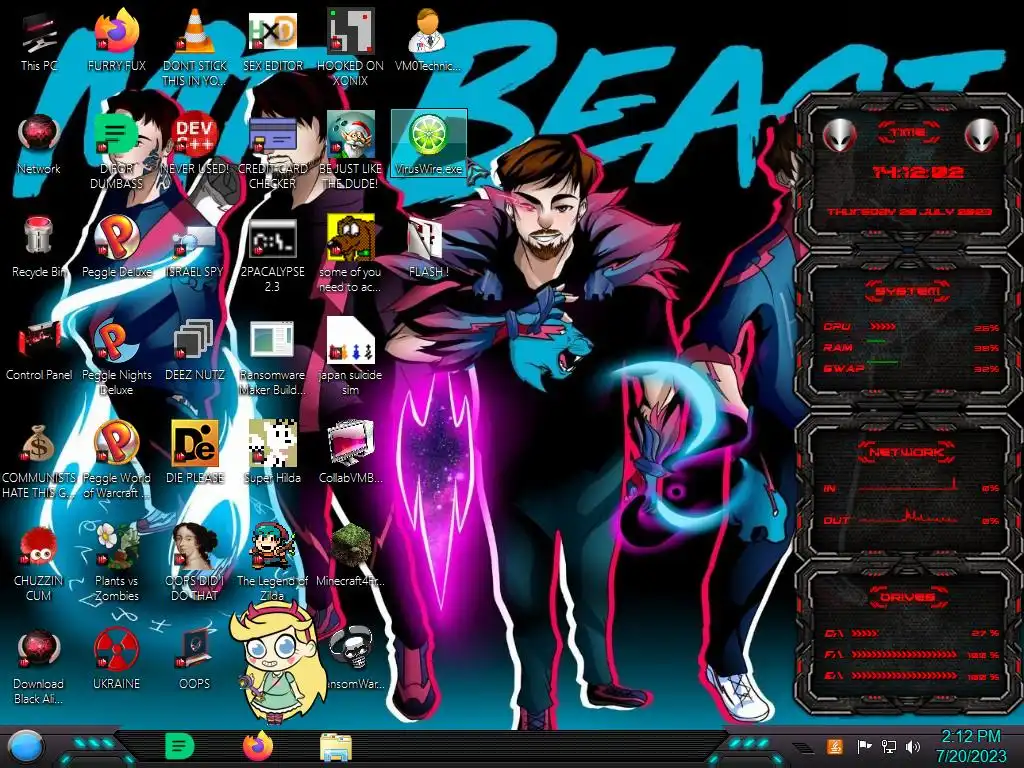Click the taskbar clock showing 2:12 PM
Image resolution: width=1024 pixels, height=768 pixels.
tap(970, 746)
